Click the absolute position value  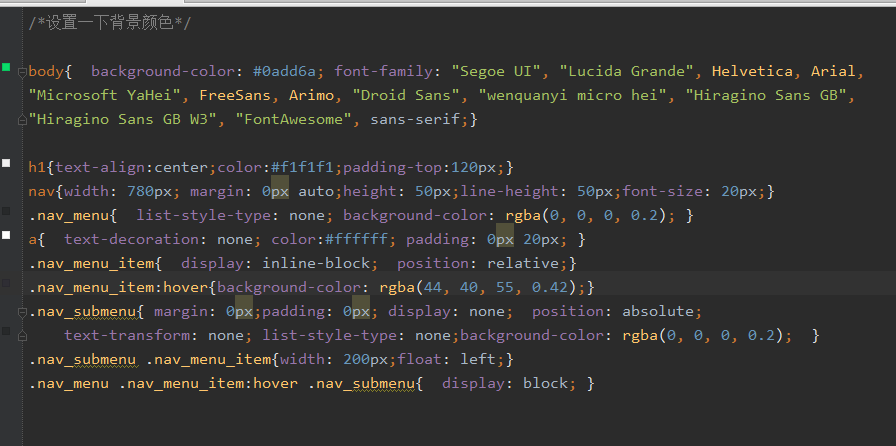tap(658, 312)
